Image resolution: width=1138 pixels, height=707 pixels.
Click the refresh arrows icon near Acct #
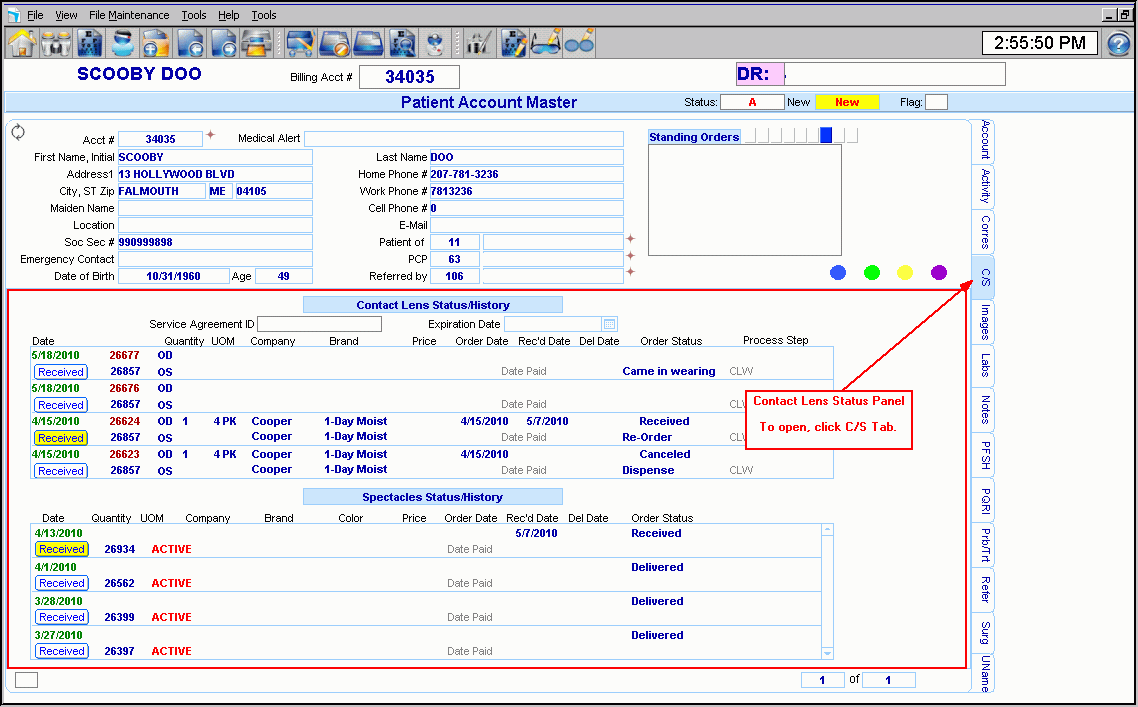tap(18, 132)
